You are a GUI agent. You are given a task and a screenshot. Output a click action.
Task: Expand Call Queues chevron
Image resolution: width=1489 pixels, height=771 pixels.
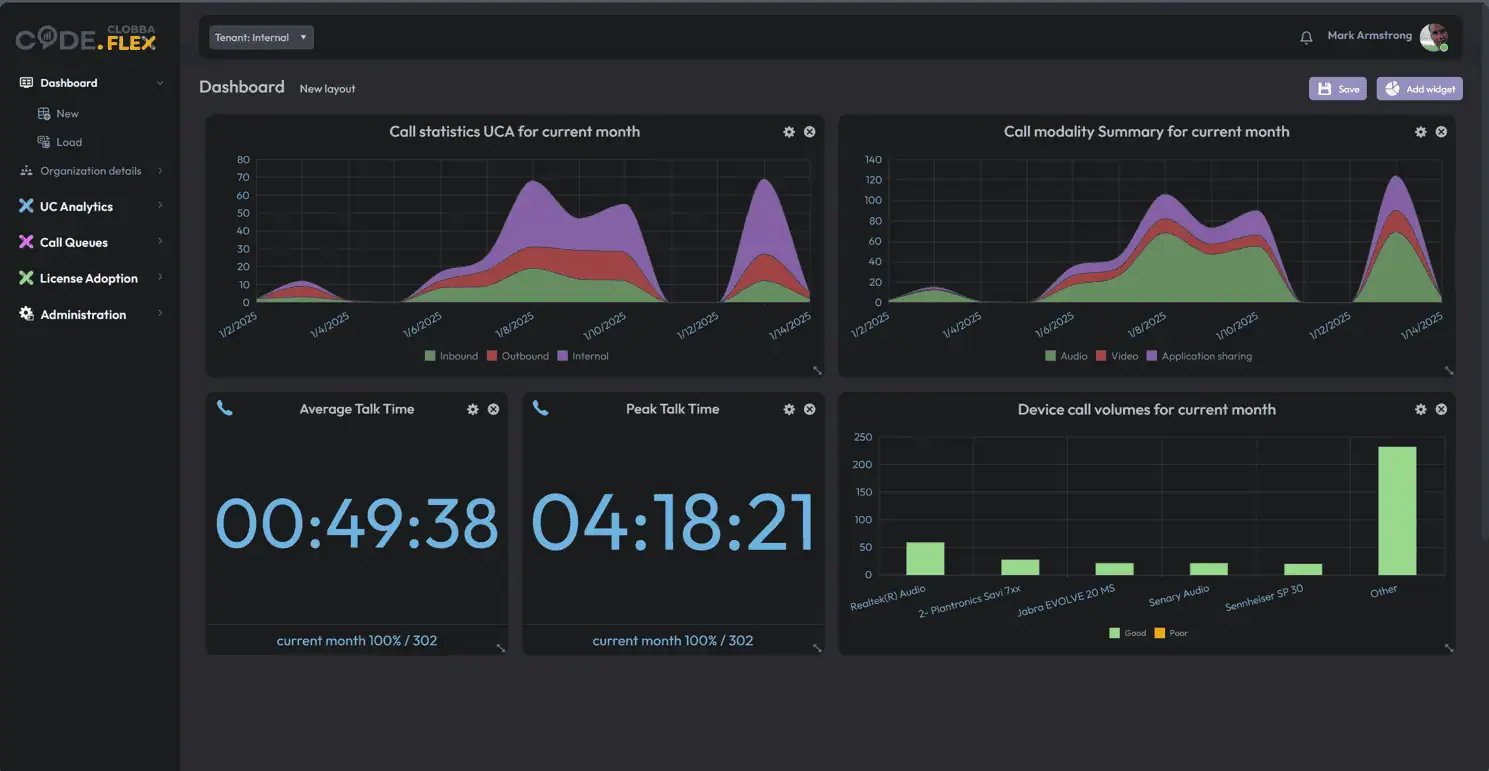160,242
